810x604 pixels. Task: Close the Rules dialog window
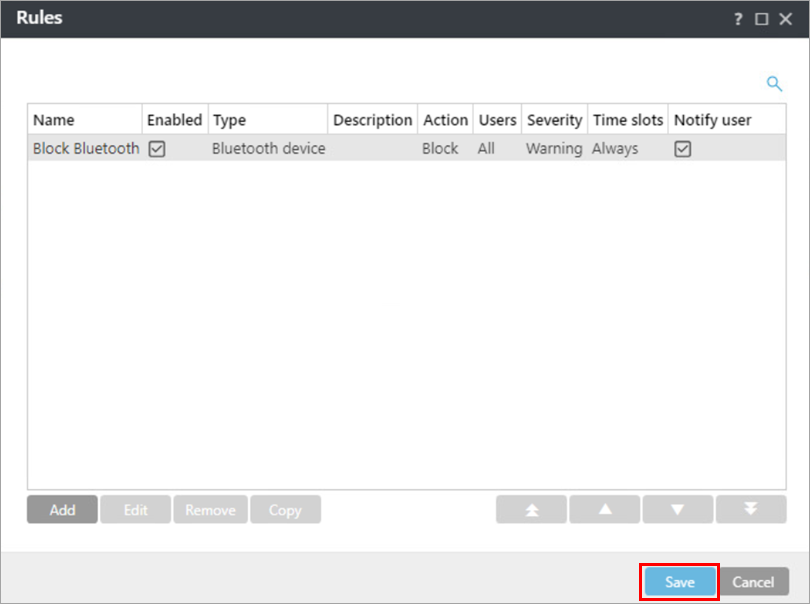point(785,19)
